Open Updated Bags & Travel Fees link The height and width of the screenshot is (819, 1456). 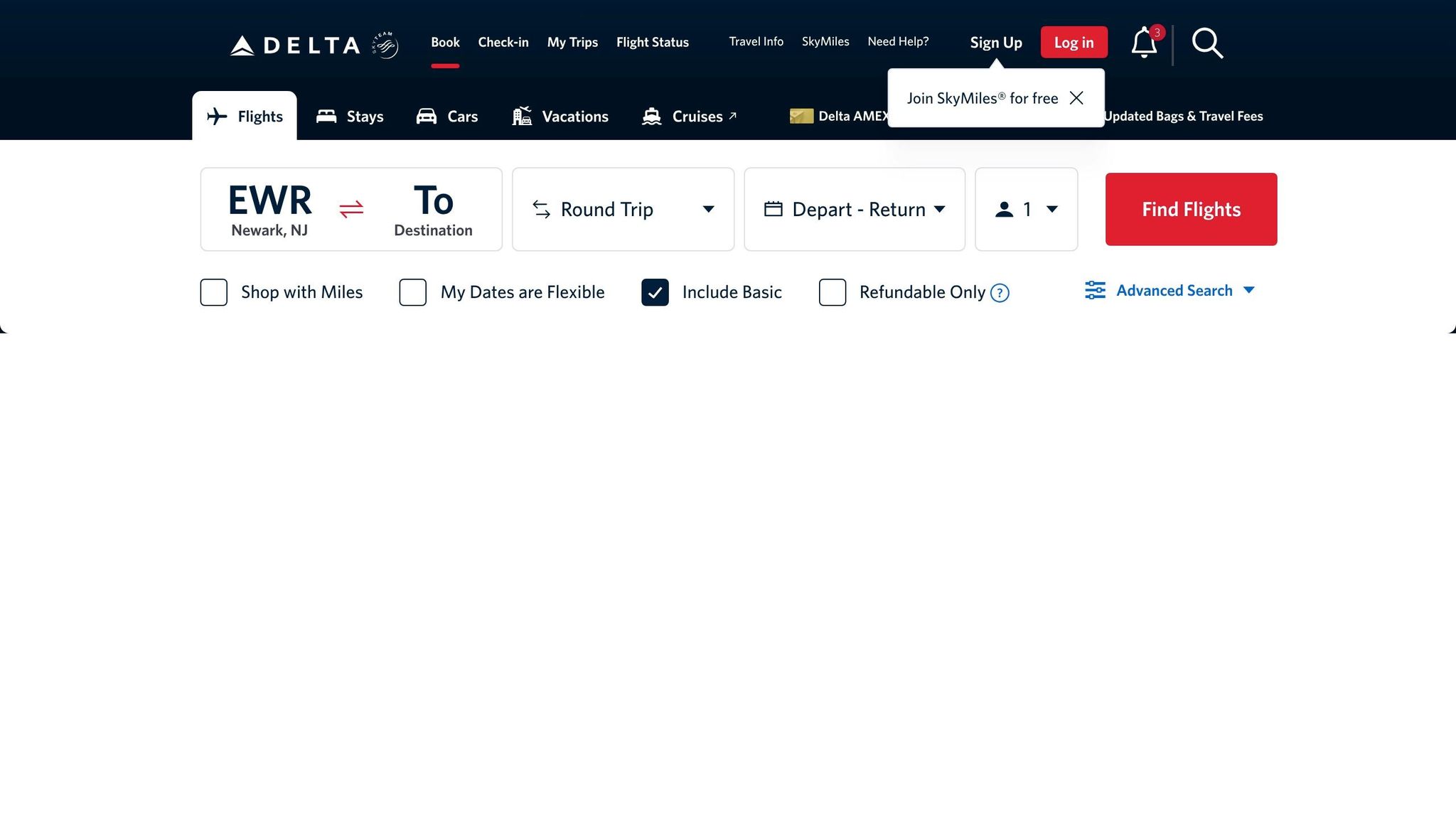click(1183, 116)
